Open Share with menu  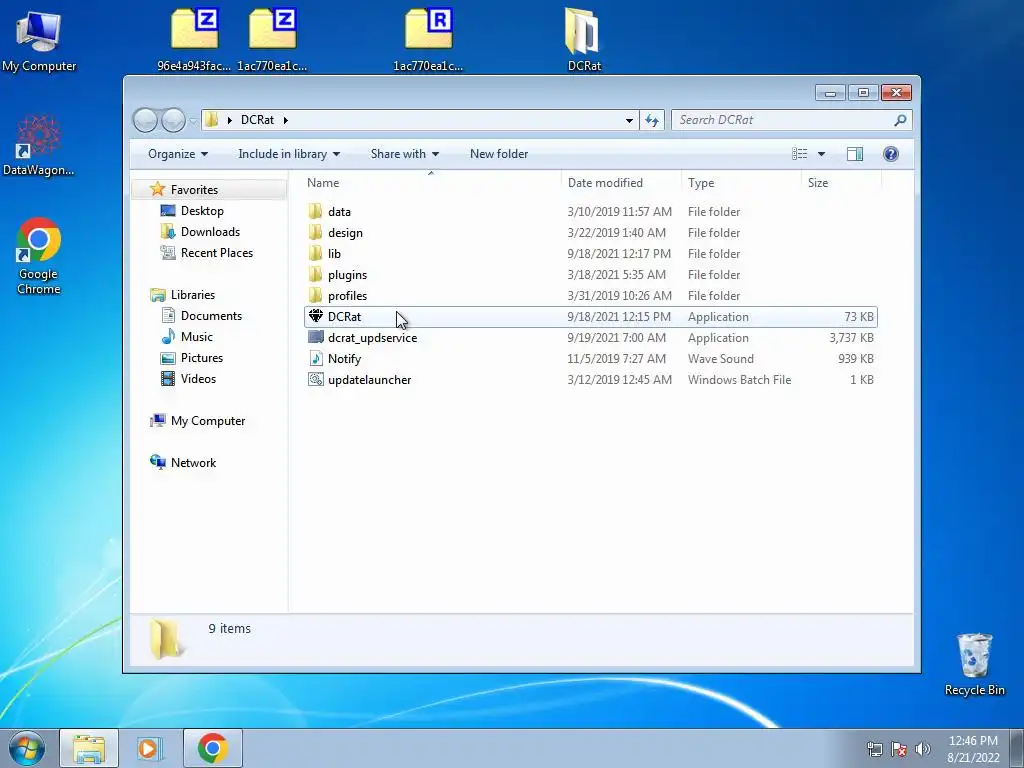pyautogui.click(x=405, y=154)
